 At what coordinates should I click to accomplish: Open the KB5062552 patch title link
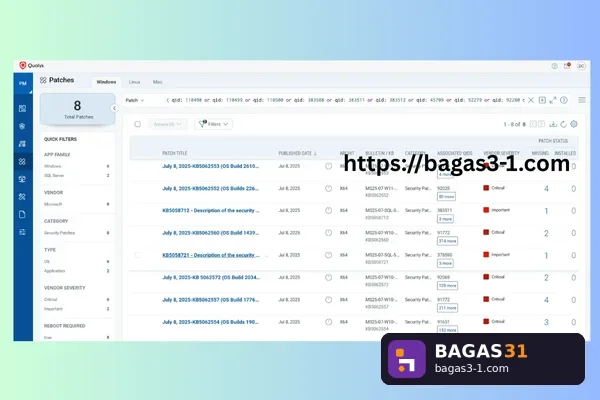[210, 188]
